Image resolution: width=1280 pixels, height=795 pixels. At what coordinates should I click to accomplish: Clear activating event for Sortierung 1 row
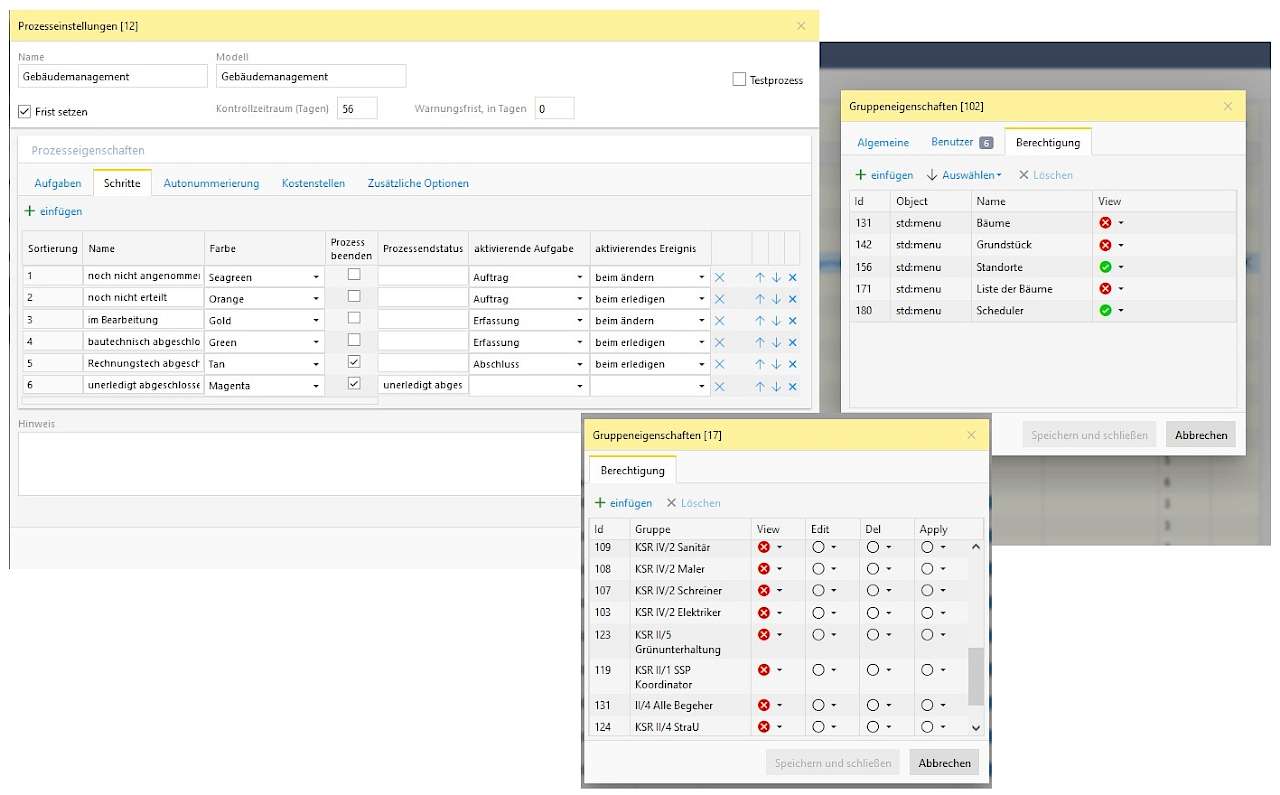coord(719,277)
